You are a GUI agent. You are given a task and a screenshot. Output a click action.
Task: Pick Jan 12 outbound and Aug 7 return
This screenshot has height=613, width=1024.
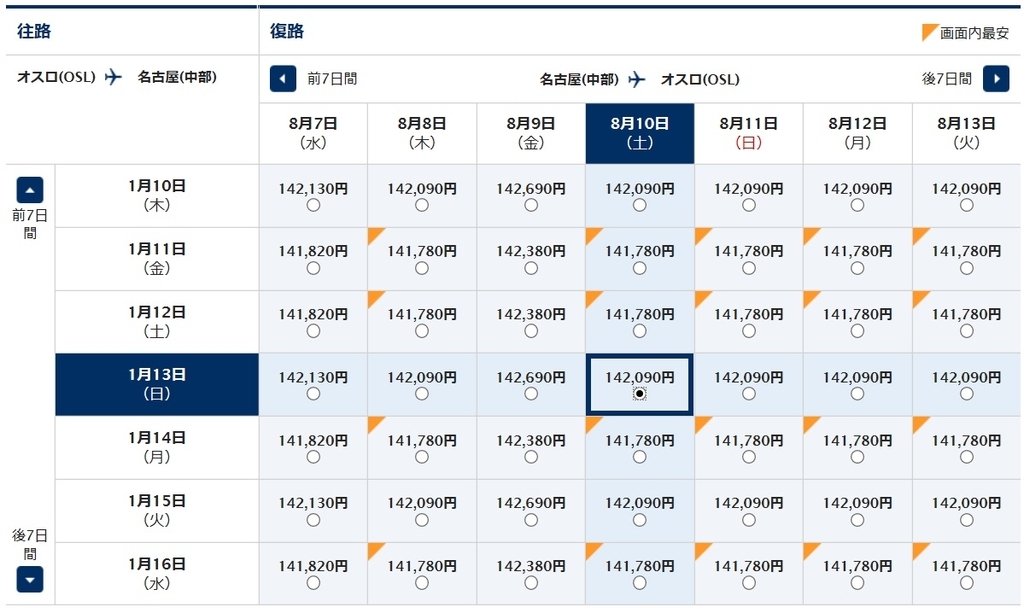[313, 331]
